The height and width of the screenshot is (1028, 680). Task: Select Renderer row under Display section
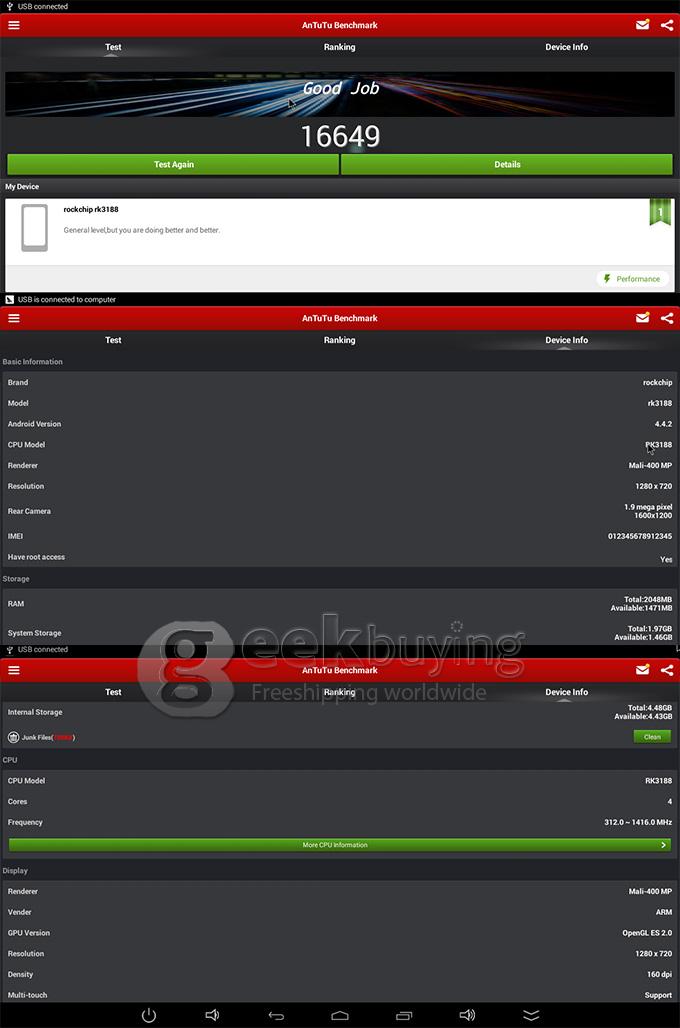point(340,892)
